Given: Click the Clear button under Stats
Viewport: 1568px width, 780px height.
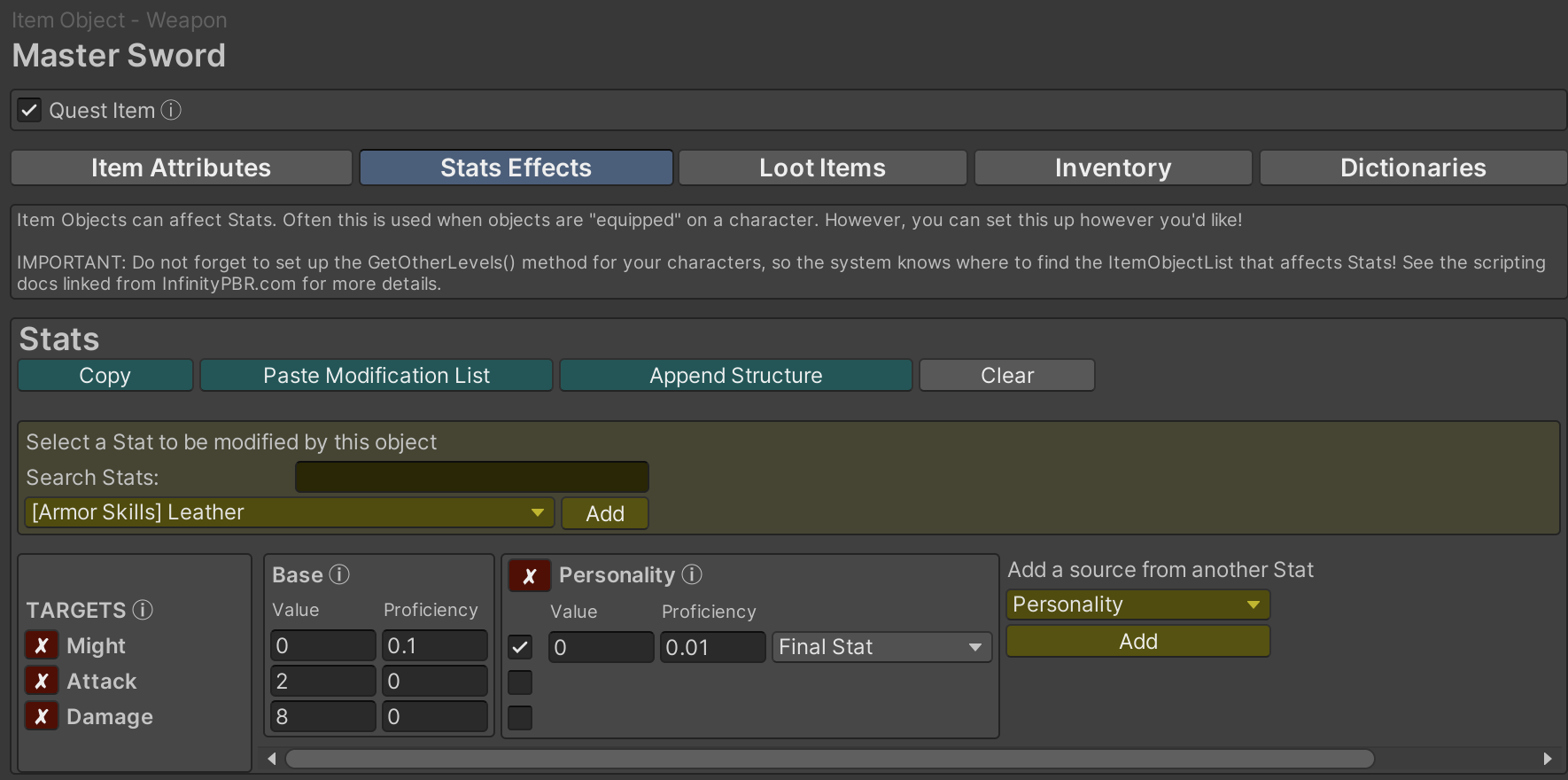Looking at the screenshot, I should pyautogui.click(x=1006, y=375).
